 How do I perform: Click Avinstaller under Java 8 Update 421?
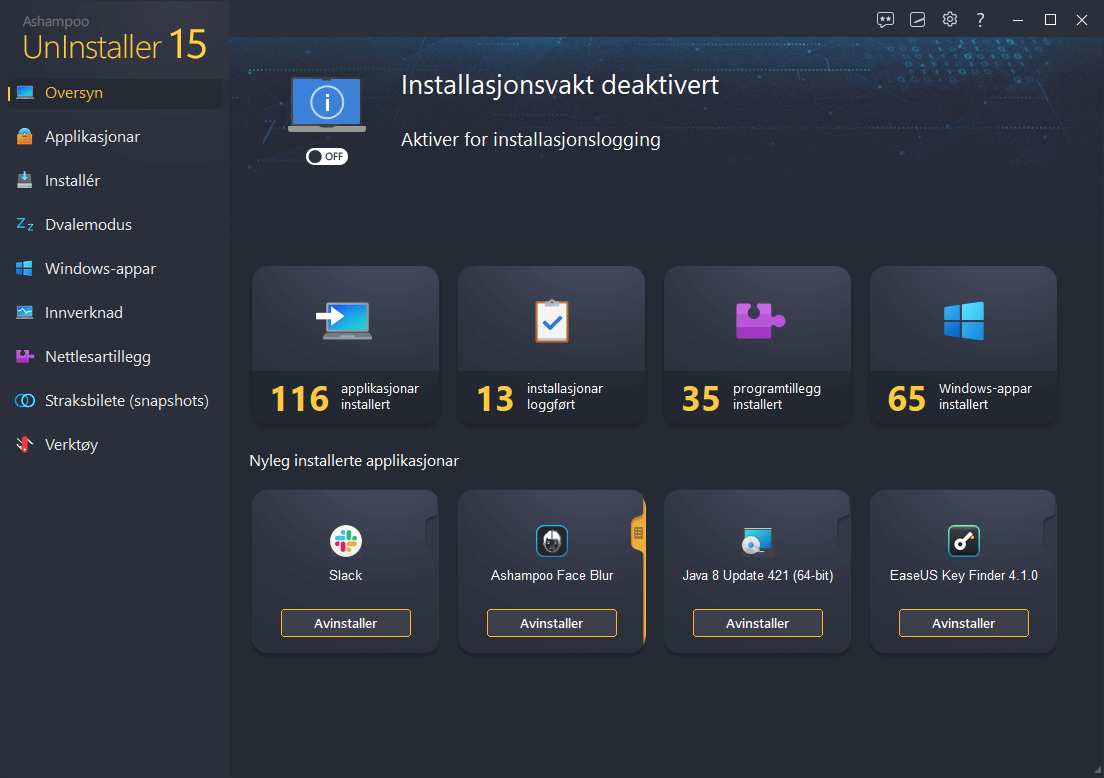coord(758,623)
